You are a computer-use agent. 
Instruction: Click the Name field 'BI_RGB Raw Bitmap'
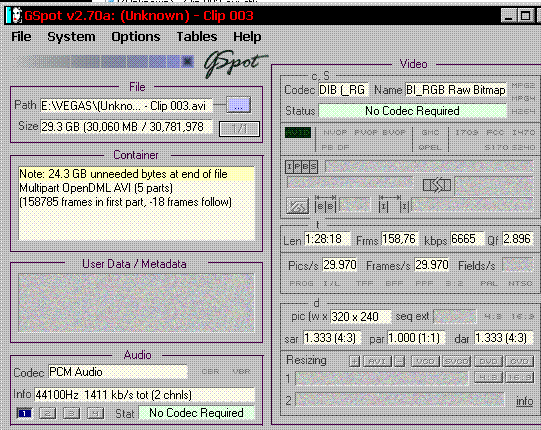coord(455,90)
